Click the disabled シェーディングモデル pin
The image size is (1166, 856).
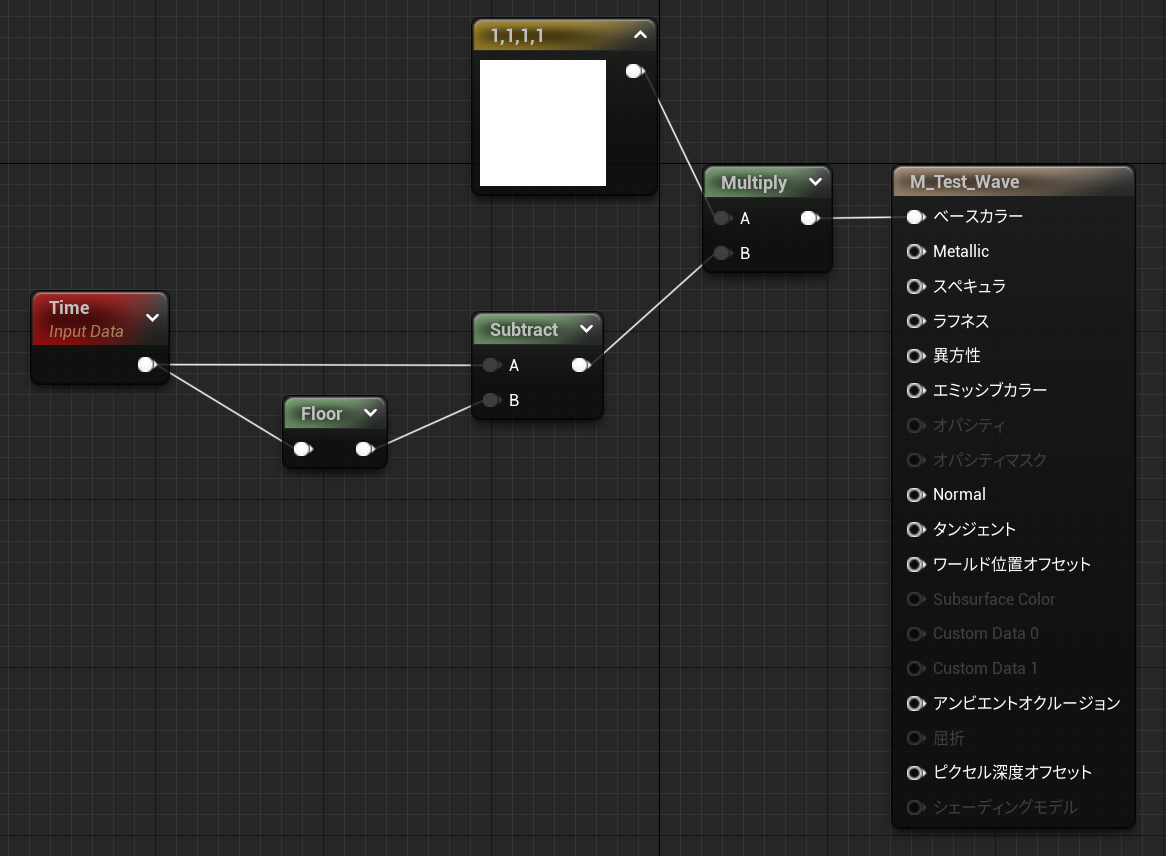[x=916, y=808]
